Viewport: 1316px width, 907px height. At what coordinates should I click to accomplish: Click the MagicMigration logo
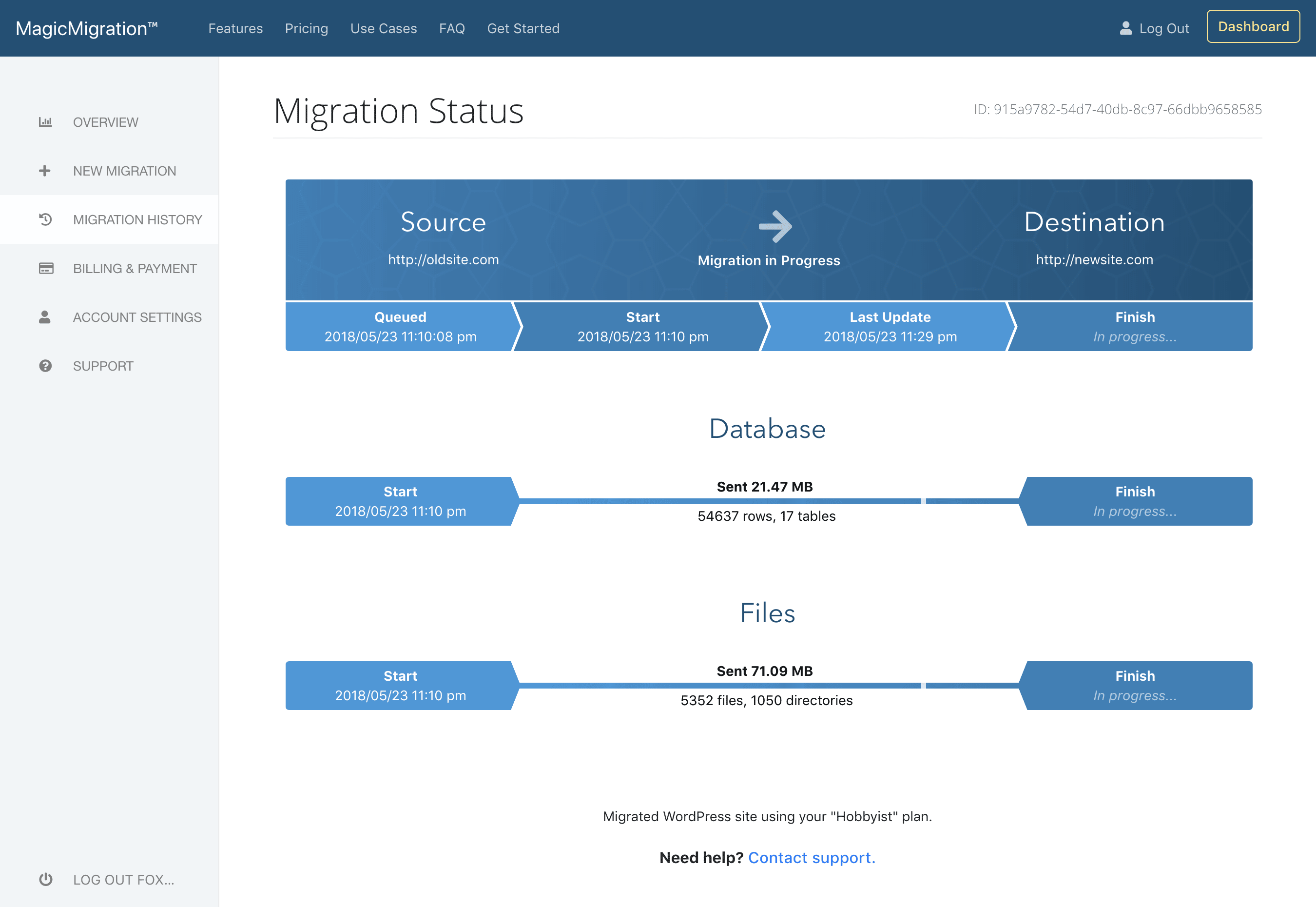(x=87, y=28)
